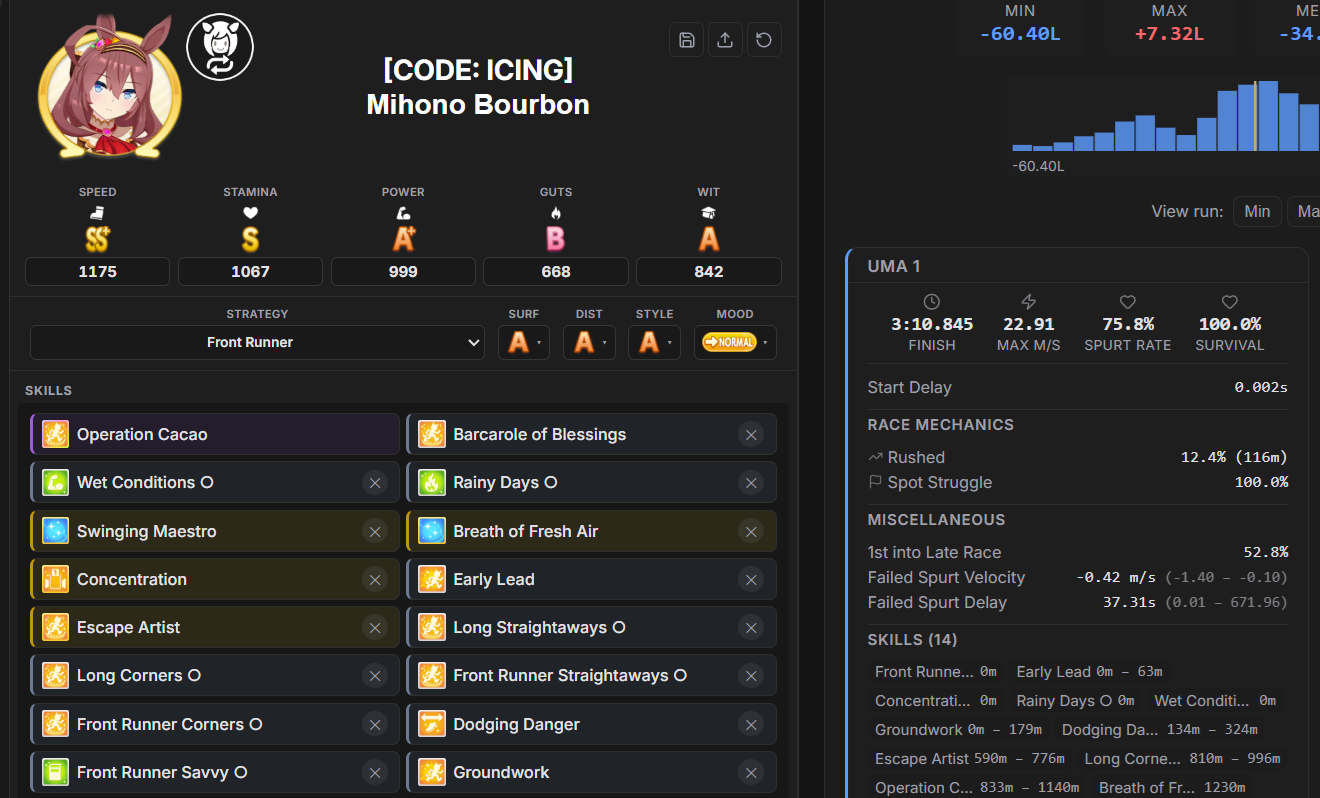The width and height of the screenshot is (1320, 798).
Task: Remove the Front Runner Savvy skill
Action: [375, 772]
